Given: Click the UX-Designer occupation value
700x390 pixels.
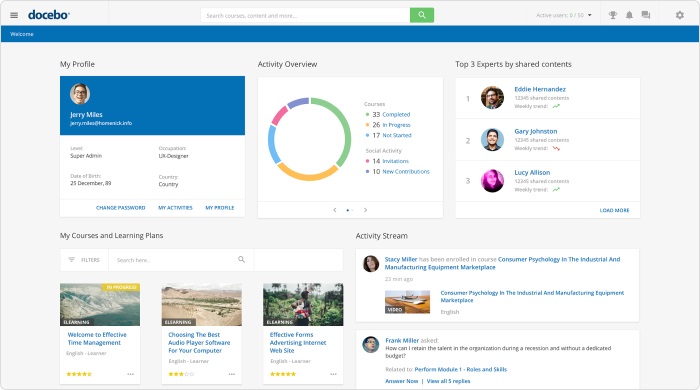Looking at the screenshot, I should 173,156.
